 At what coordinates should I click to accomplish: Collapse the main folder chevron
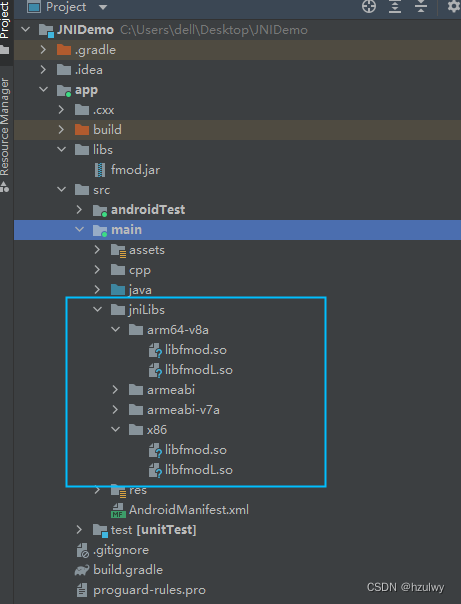click(80, 229)
